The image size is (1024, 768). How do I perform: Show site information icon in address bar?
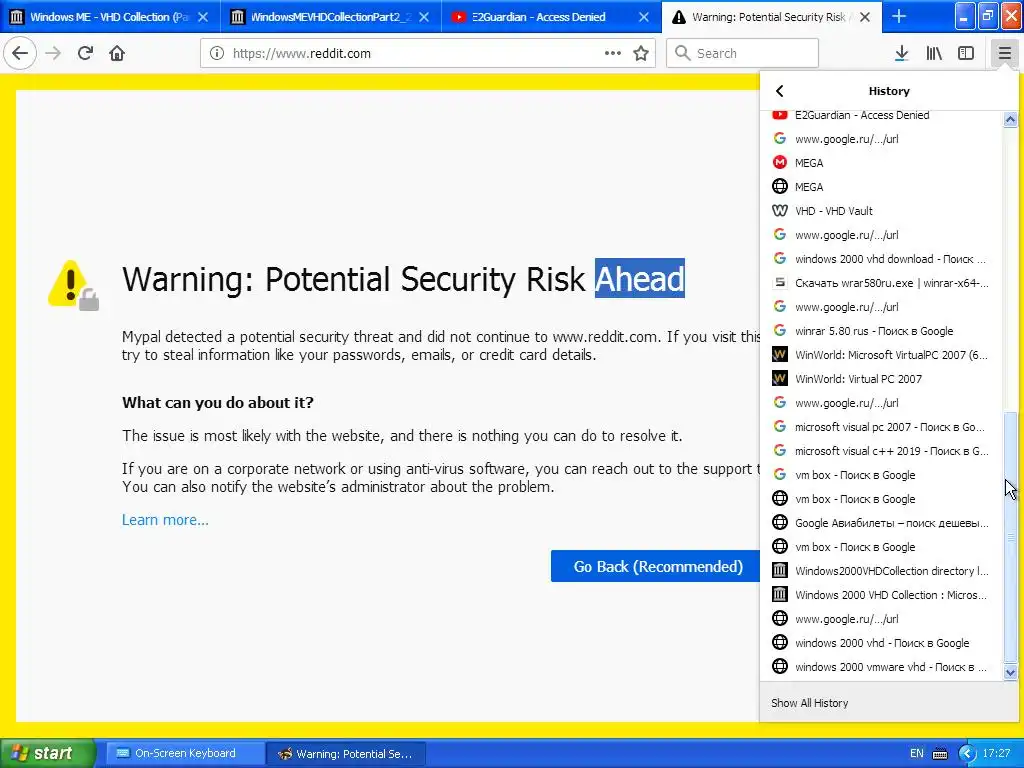[x=217, y=54]
